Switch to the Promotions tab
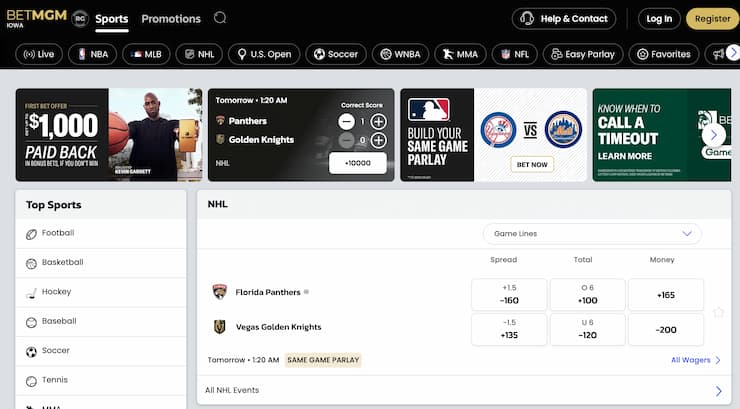This screenshot has height=409, width=740. pos(171,19)
